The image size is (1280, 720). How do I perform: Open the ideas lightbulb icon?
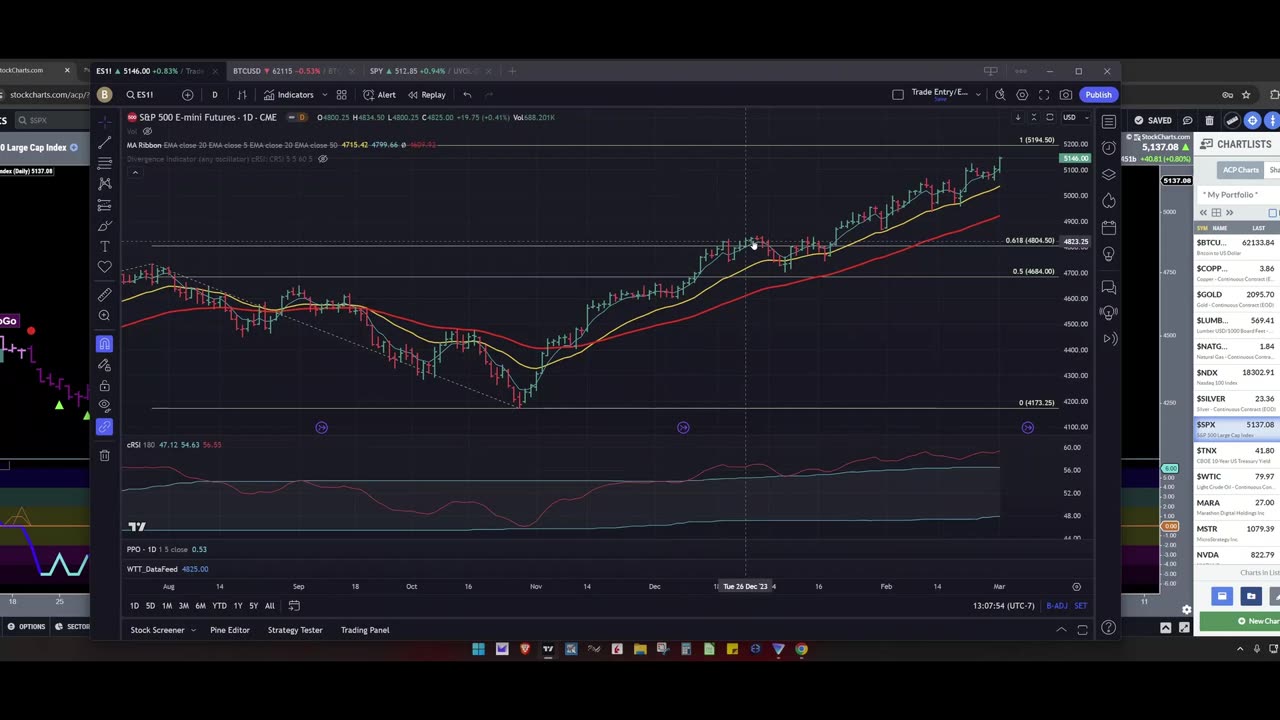click(x=1108, y=254)
